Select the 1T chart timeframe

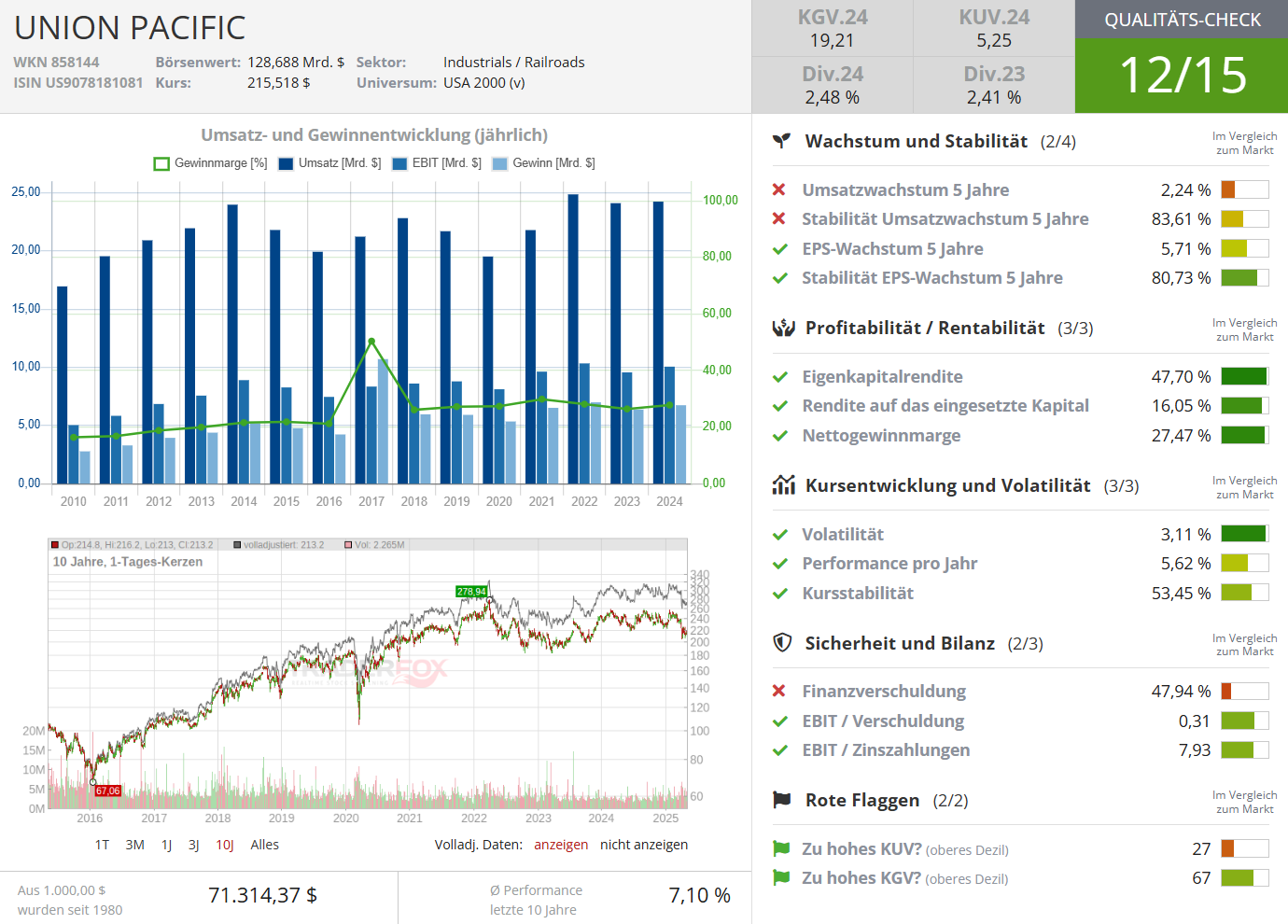tap(102, 845)
